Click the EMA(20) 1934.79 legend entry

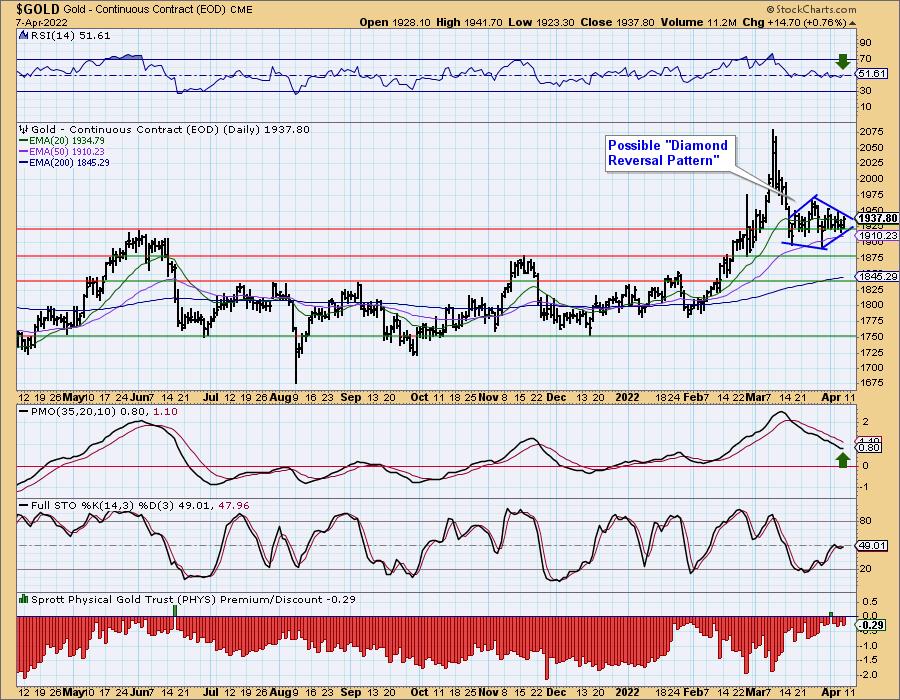(x=62, y=141)
